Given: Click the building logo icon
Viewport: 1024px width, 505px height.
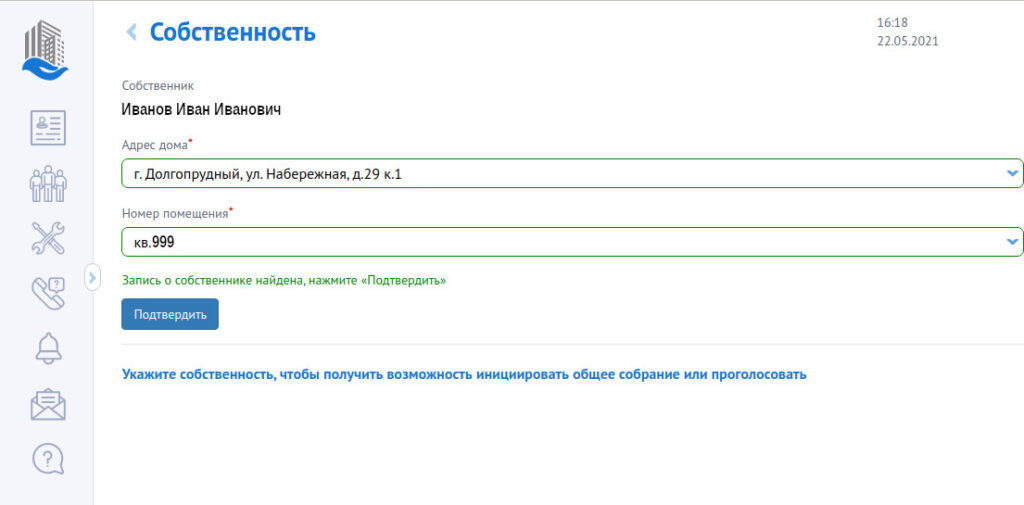Looking at the screenshot, I should [x=45, y=50].
